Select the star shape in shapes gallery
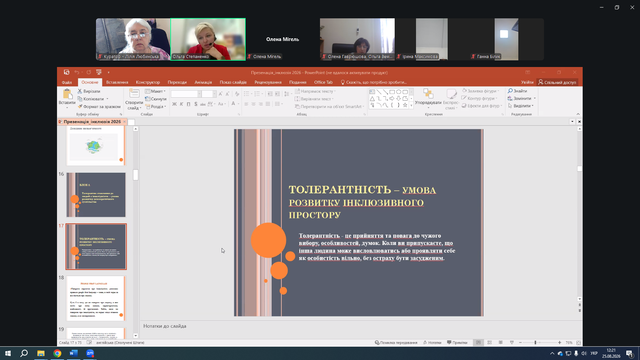This screenshot has height=360, width=640. tap(405, 105)
